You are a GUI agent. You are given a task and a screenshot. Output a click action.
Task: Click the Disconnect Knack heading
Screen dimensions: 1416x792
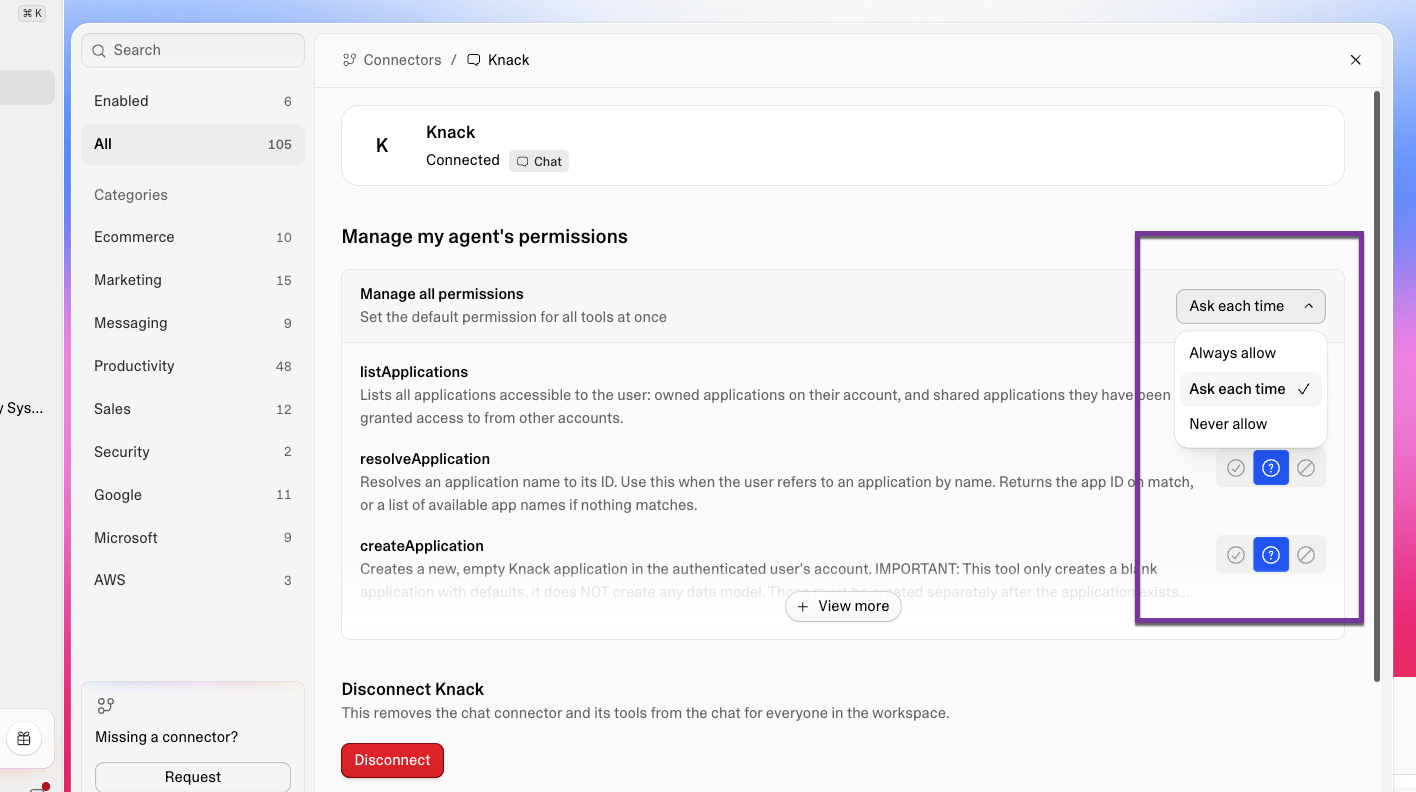click(413, 689)
